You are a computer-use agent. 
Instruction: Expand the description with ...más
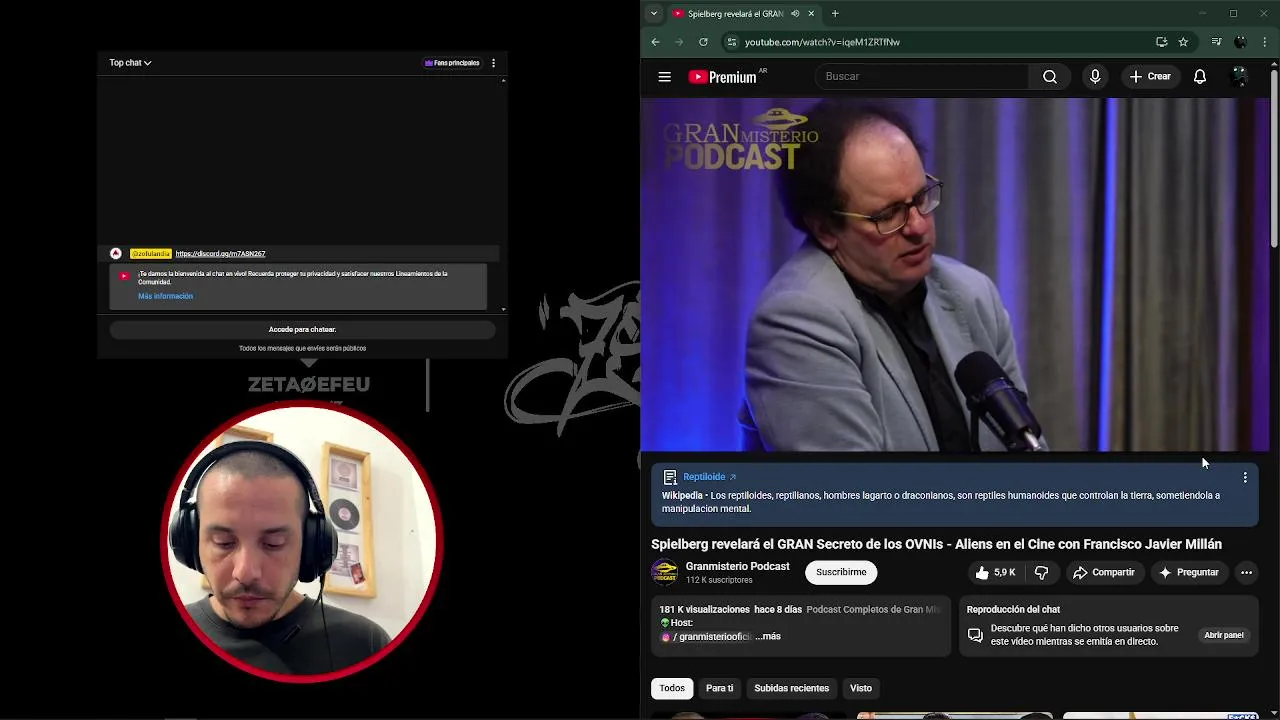[x=768, y=636]
